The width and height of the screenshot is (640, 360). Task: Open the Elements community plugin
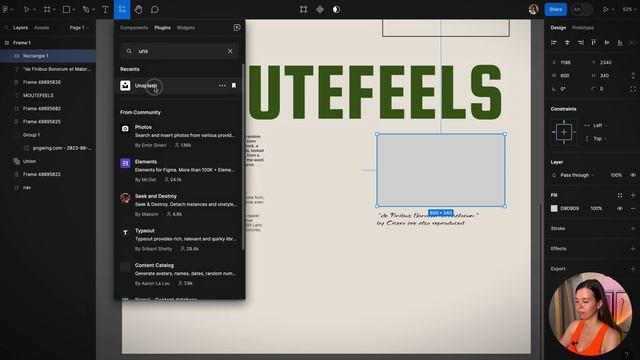pos(178,170)
